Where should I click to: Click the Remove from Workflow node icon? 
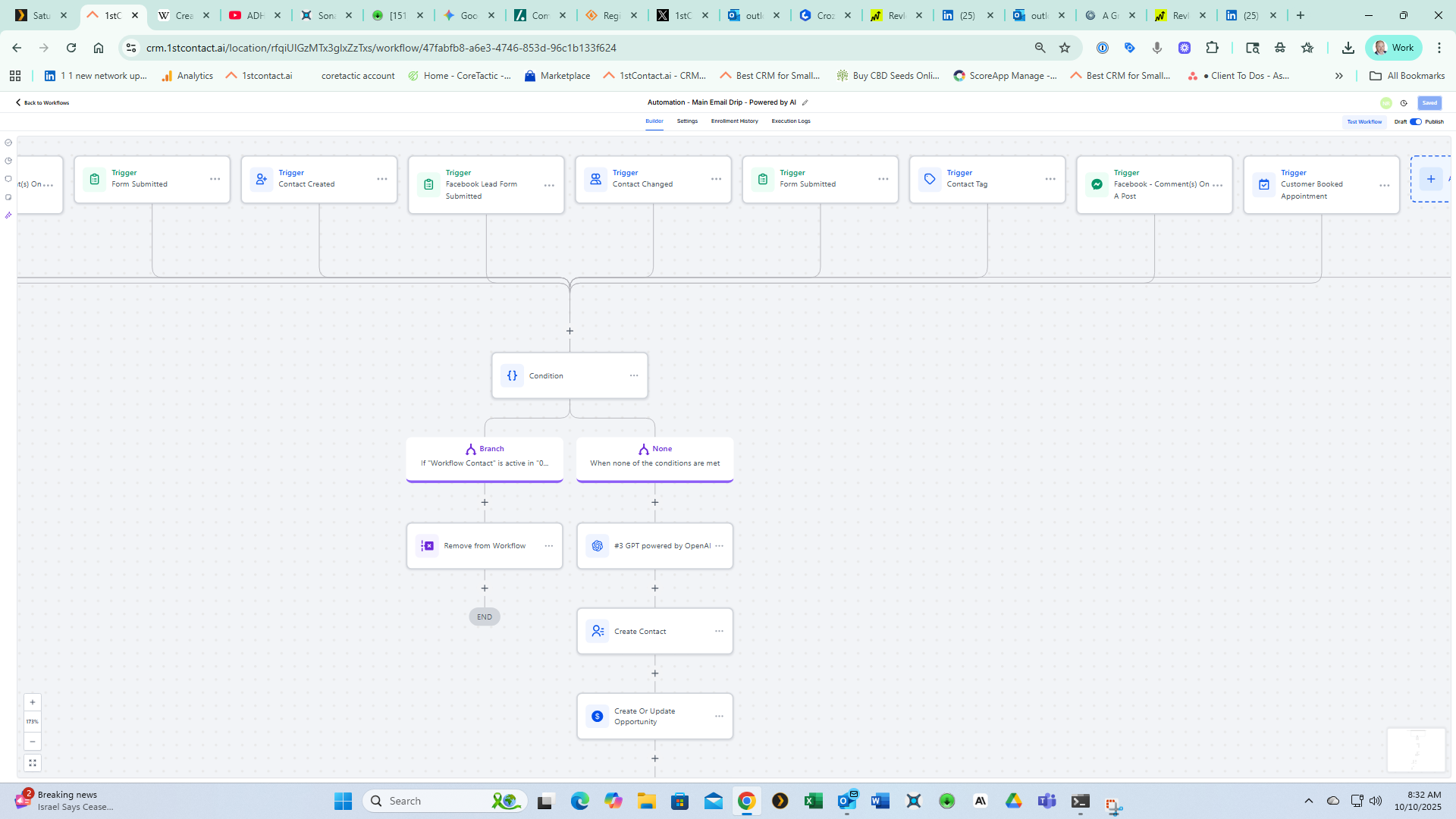[x=428, y=546]
